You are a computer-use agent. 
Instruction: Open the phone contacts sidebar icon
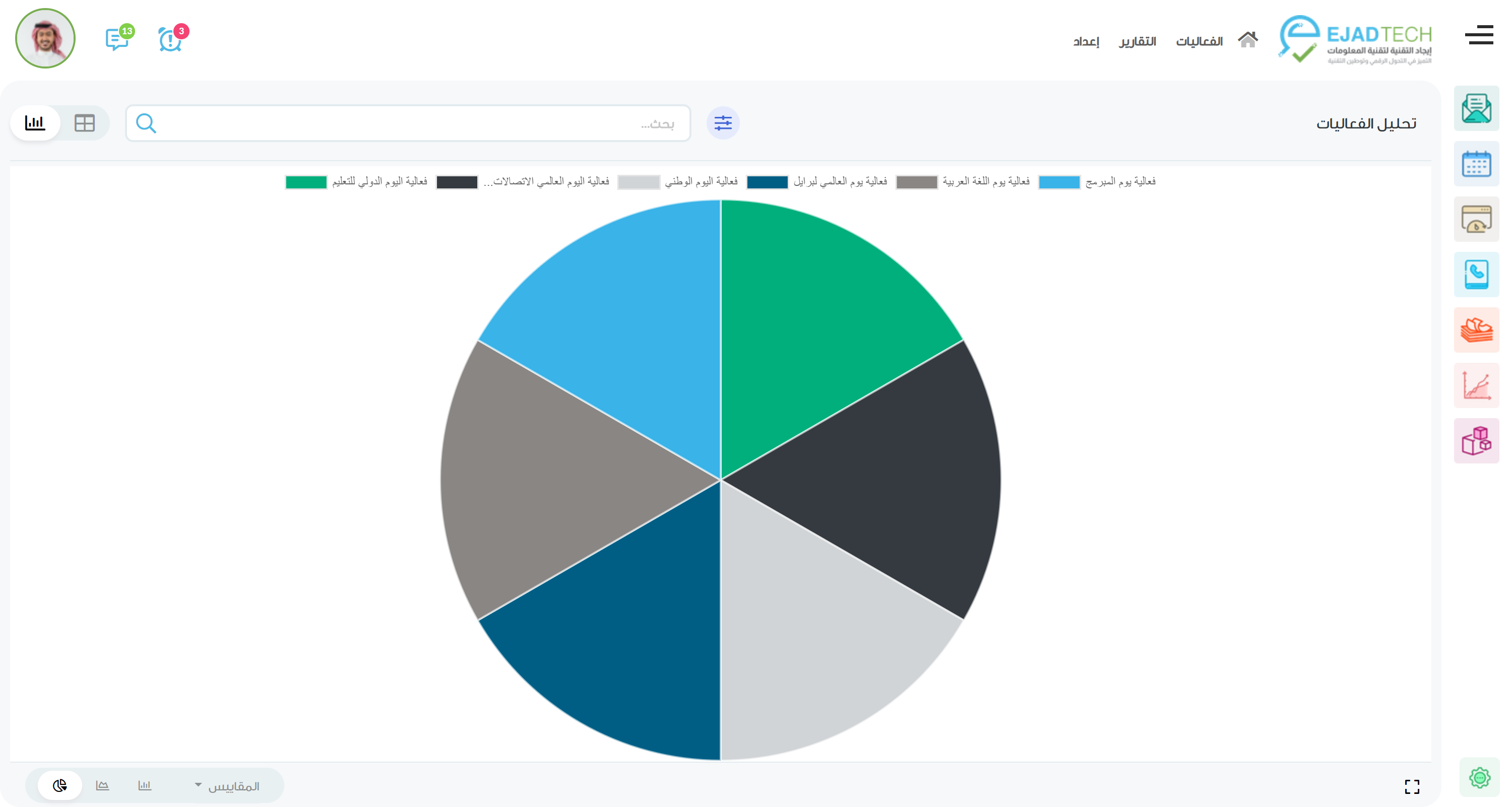[1476, 275]
